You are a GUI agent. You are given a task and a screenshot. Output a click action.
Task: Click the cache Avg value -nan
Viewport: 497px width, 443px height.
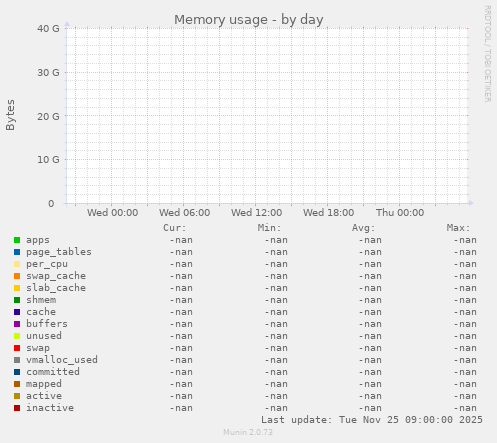coord(370,312)
